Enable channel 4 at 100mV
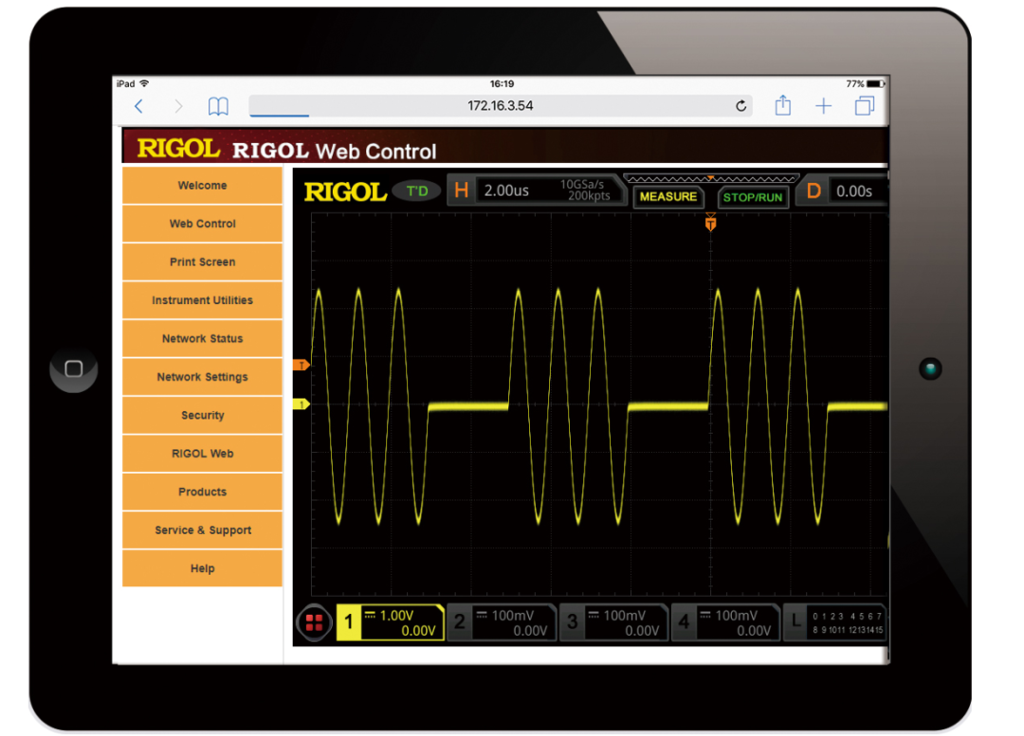 (x=726, y=622)
